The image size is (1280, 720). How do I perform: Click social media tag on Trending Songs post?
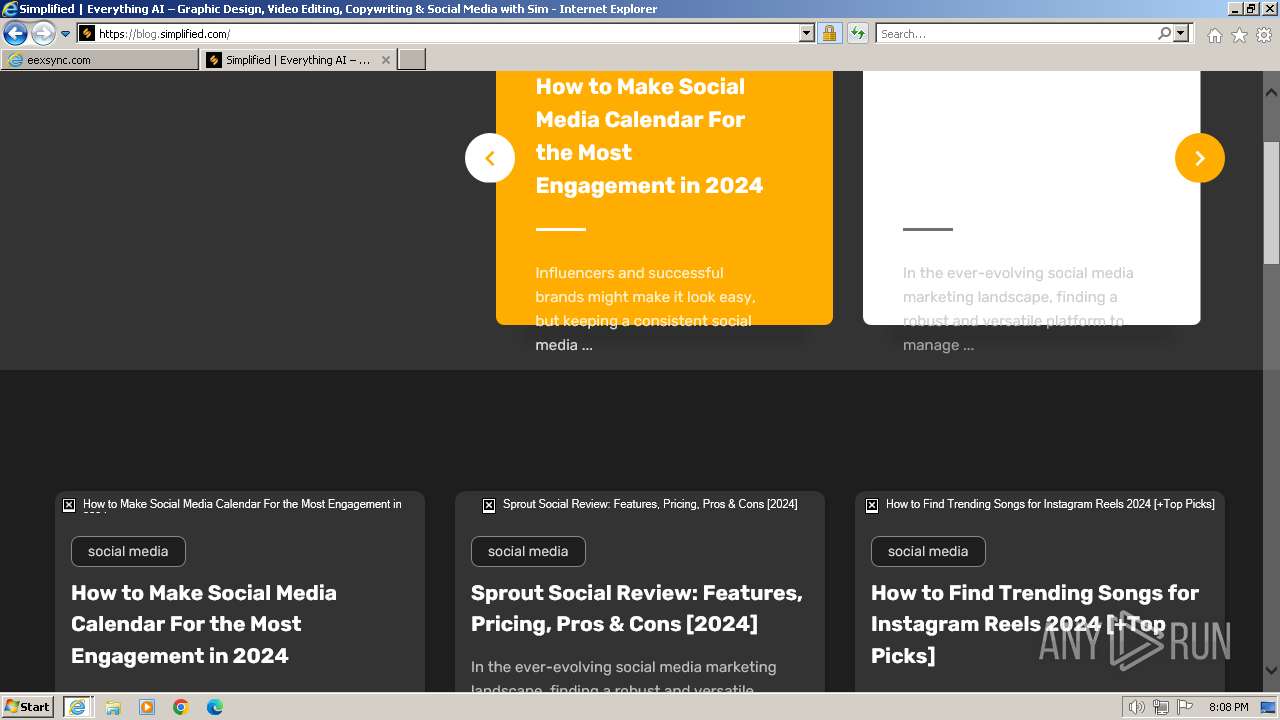point(928,551)
